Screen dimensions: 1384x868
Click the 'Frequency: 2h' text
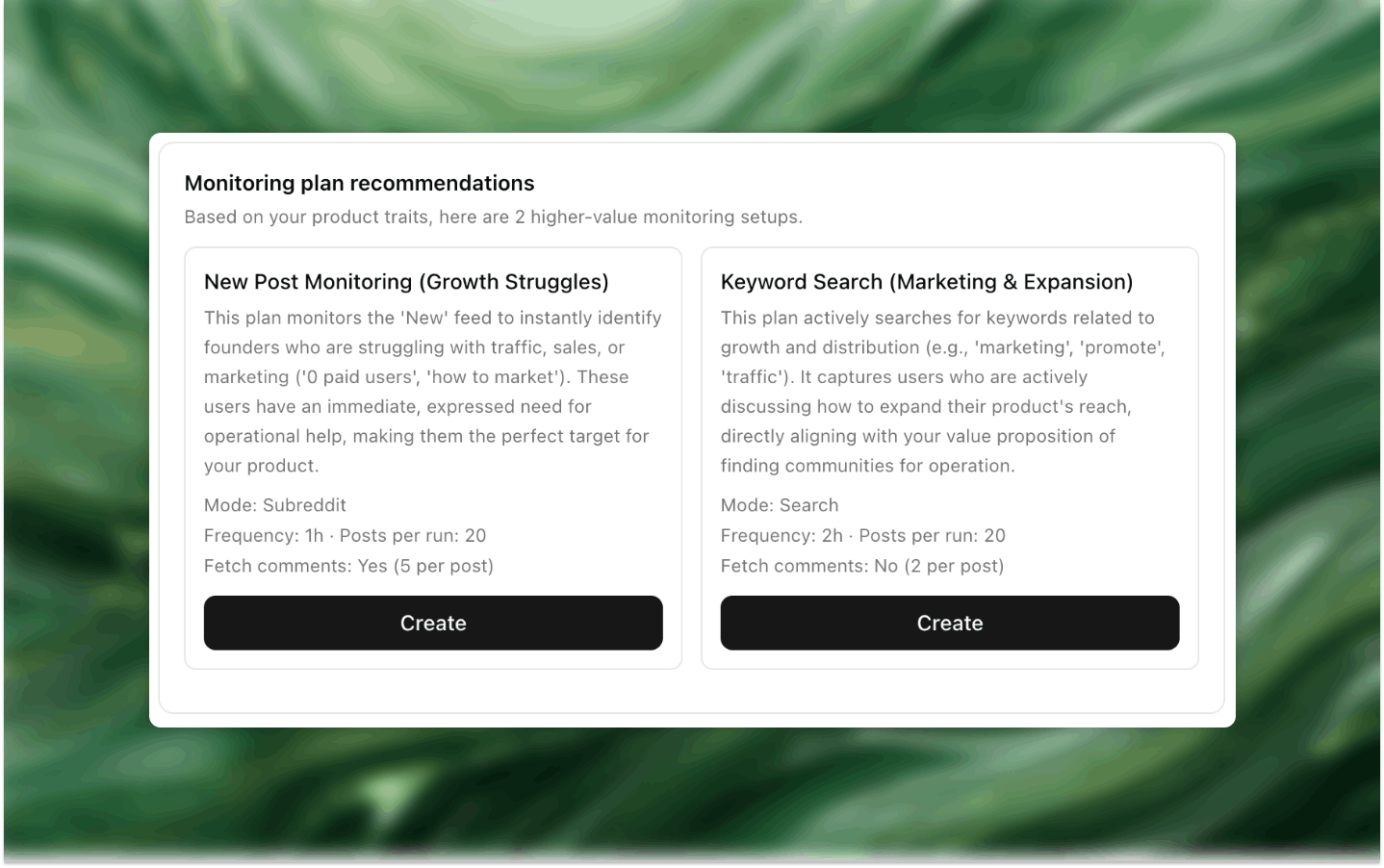782,535
